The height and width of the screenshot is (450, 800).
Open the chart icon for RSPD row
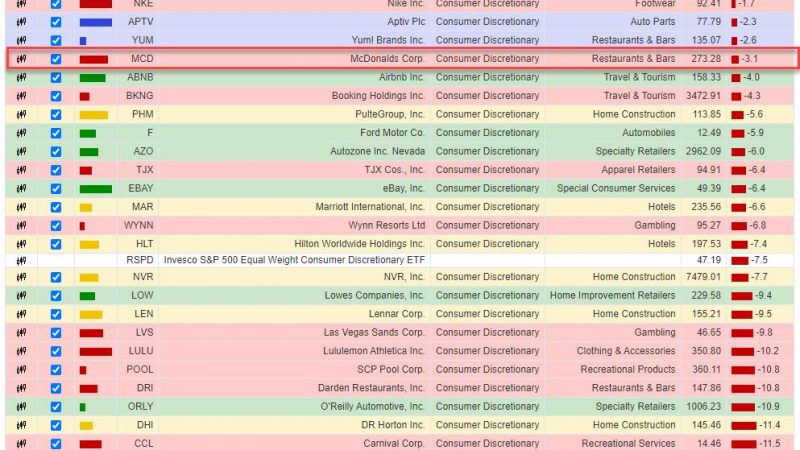[21, 261]
